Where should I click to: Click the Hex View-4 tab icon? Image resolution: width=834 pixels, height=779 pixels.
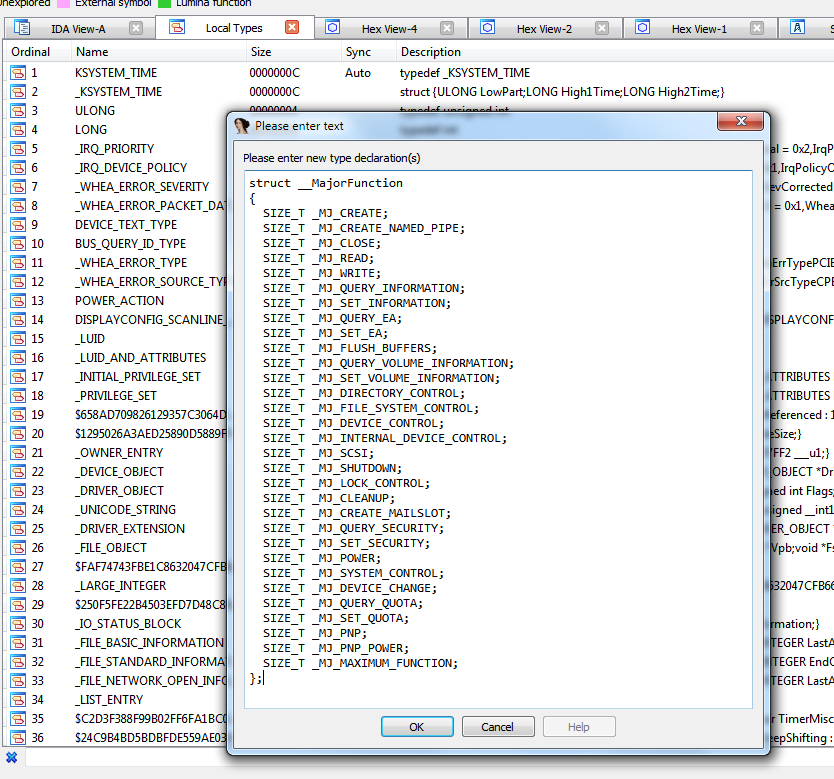332,29
